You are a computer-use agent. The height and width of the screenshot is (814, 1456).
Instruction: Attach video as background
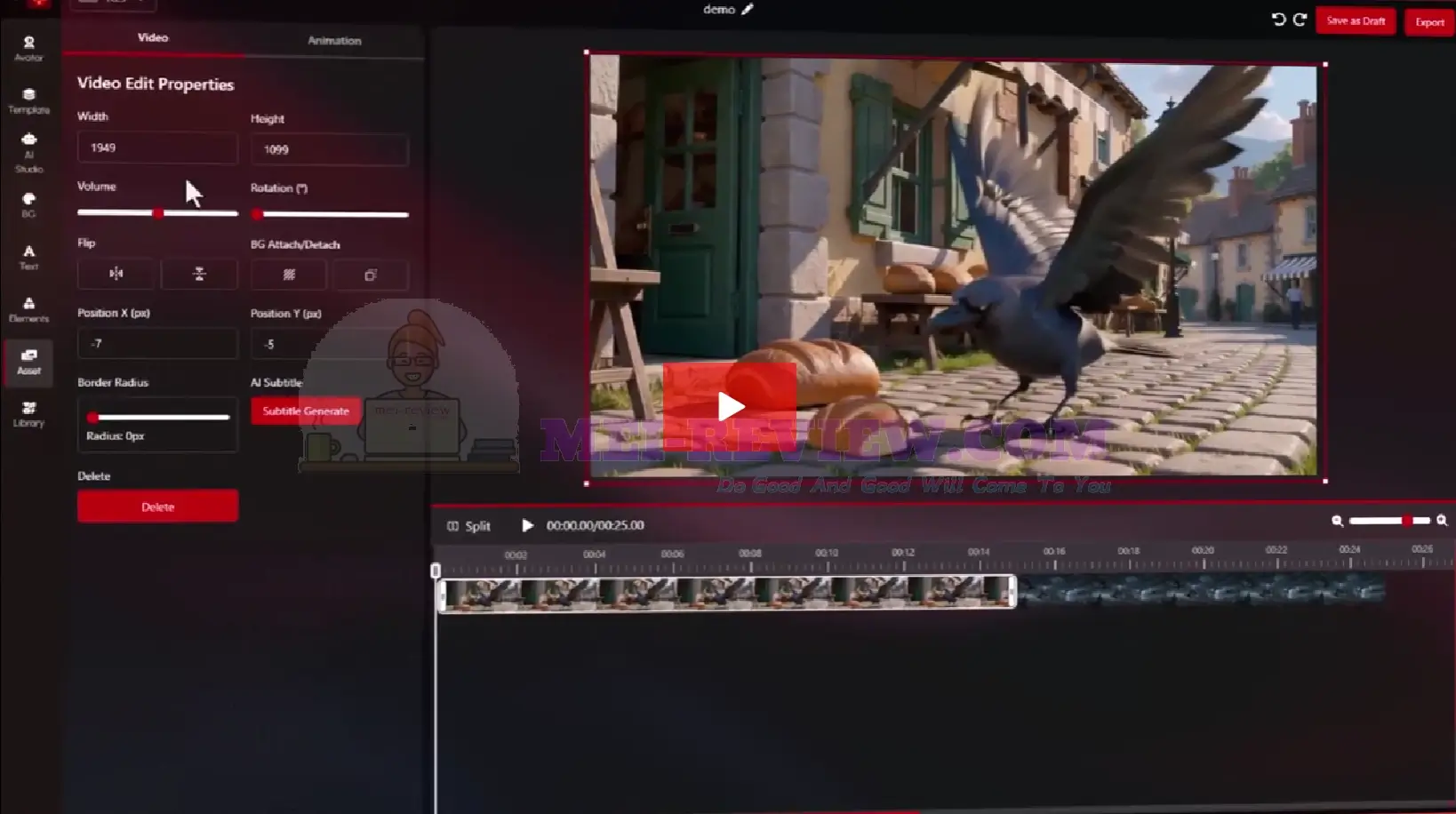point(289,275)
